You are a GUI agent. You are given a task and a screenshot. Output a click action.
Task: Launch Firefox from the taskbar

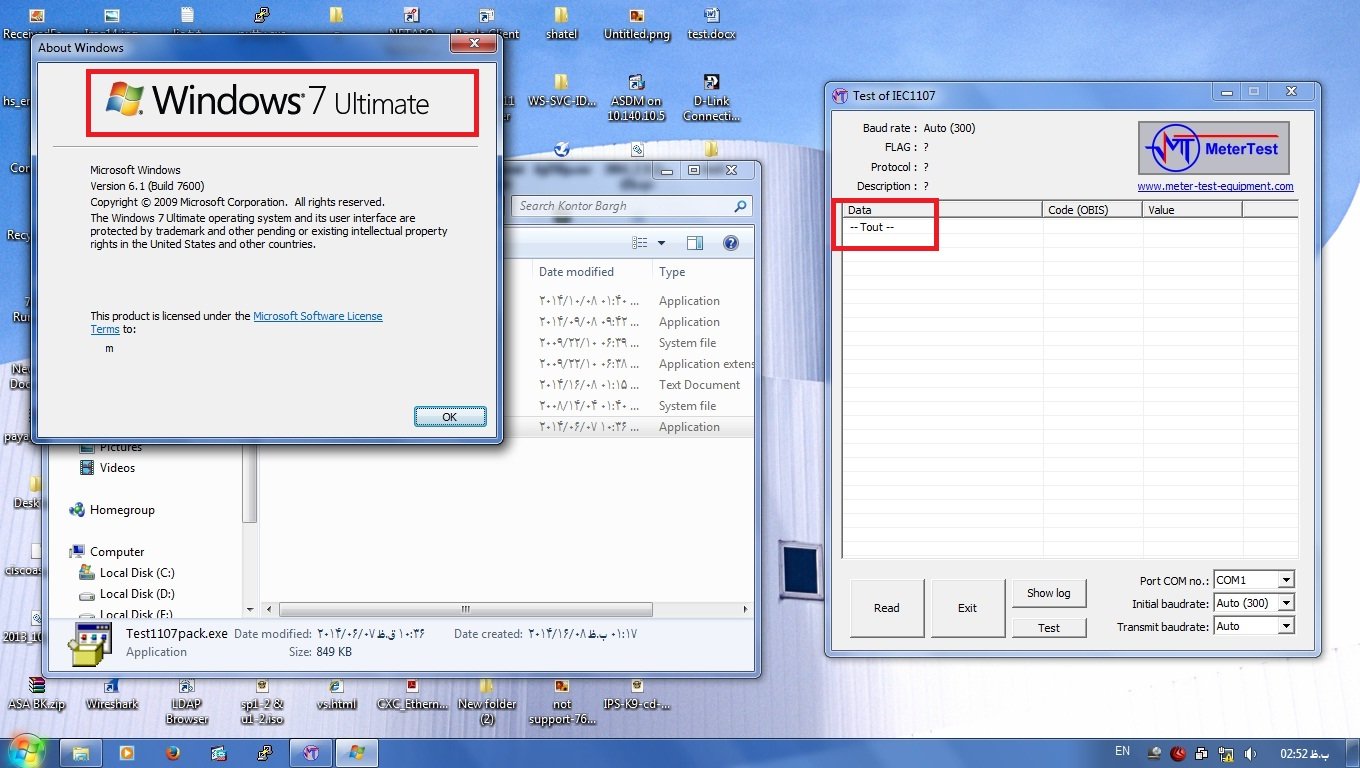172,752
